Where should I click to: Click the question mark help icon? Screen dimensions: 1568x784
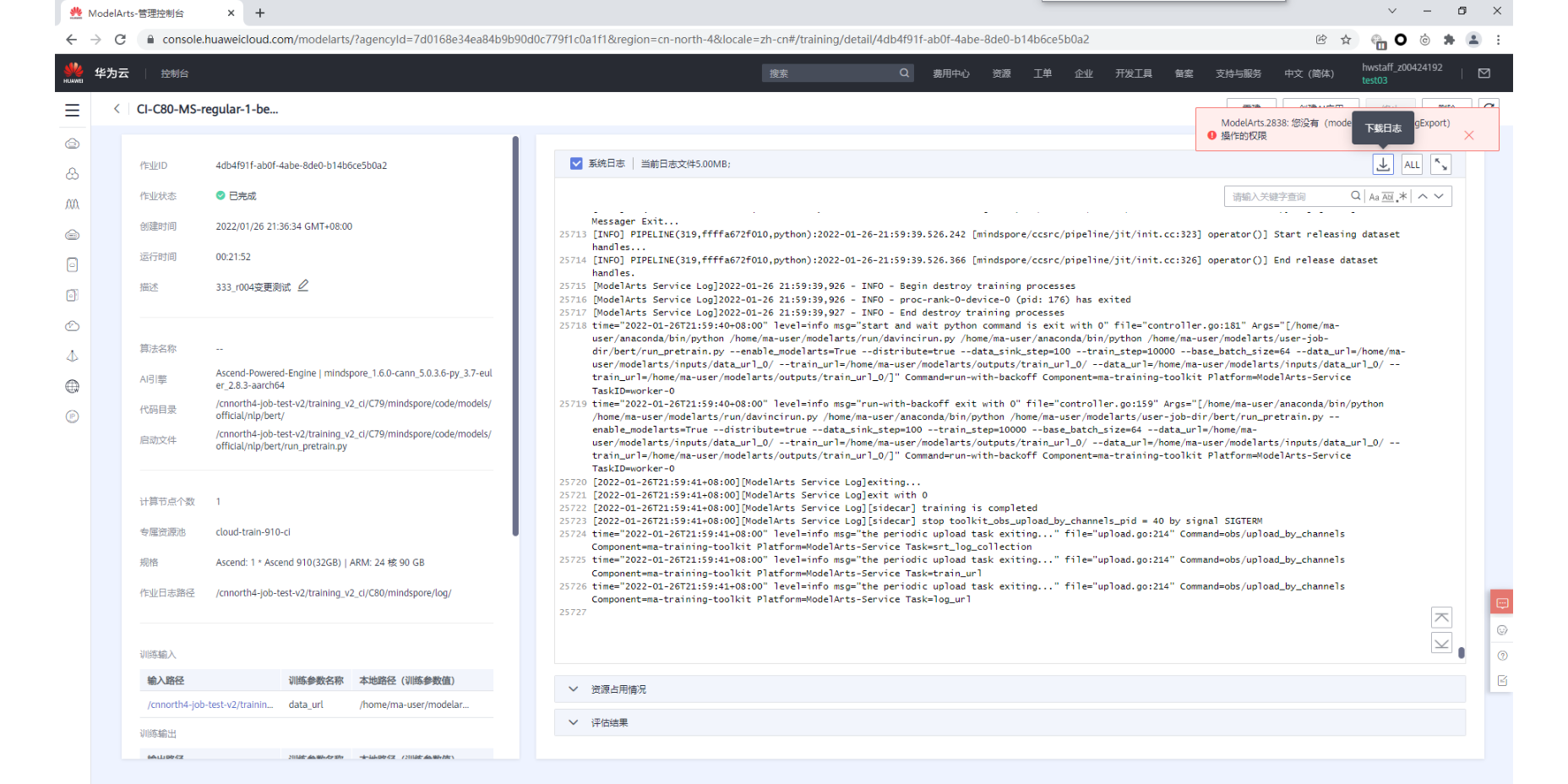click(1502, 656)
